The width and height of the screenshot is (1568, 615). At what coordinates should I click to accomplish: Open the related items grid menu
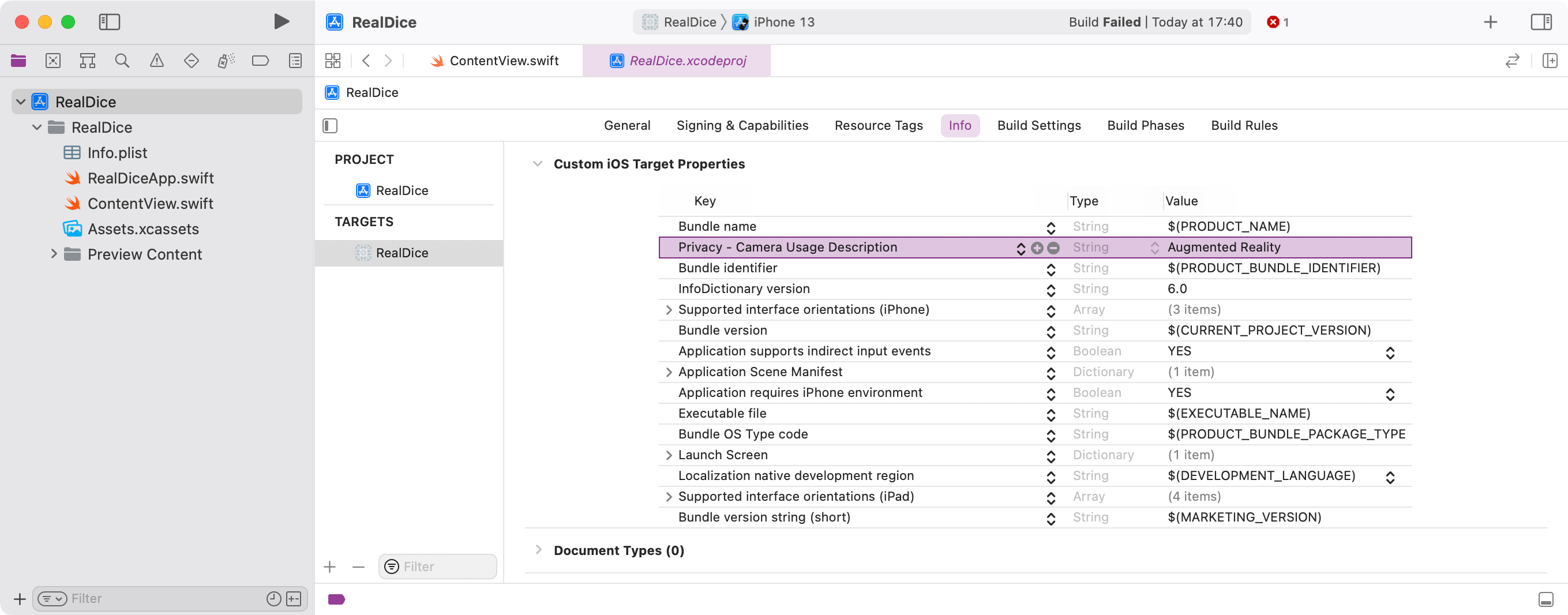[x=333, y=61]
